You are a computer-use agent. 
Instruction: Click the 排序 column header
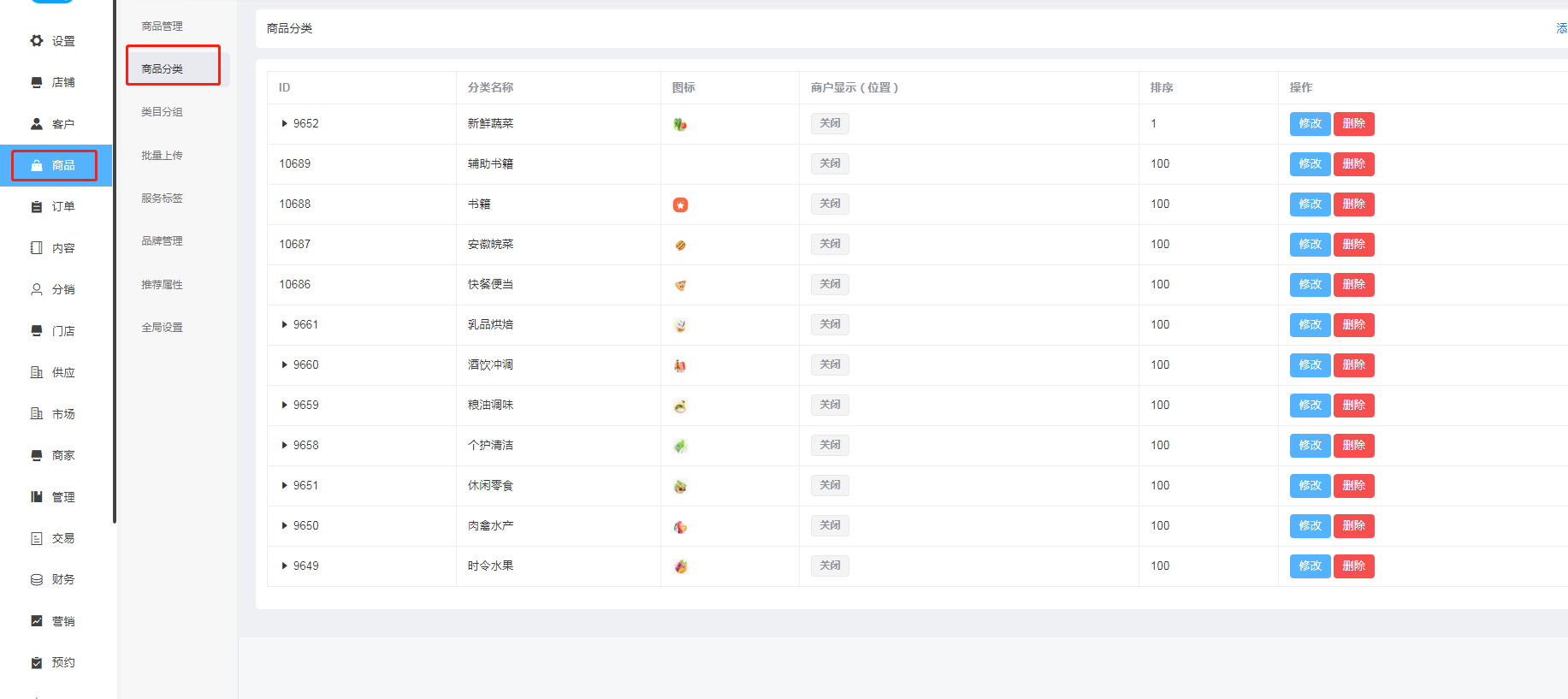tap(1162, 87)
